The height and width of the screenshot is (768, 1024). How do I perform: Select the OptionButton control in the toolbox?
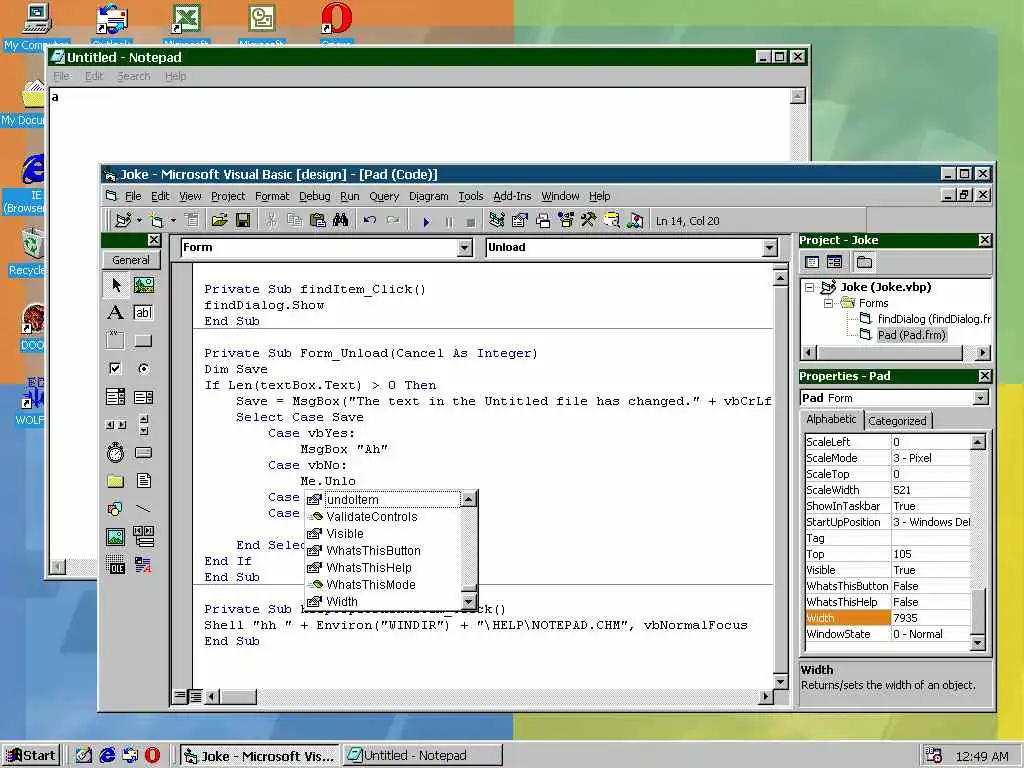(x=144, y=368)
